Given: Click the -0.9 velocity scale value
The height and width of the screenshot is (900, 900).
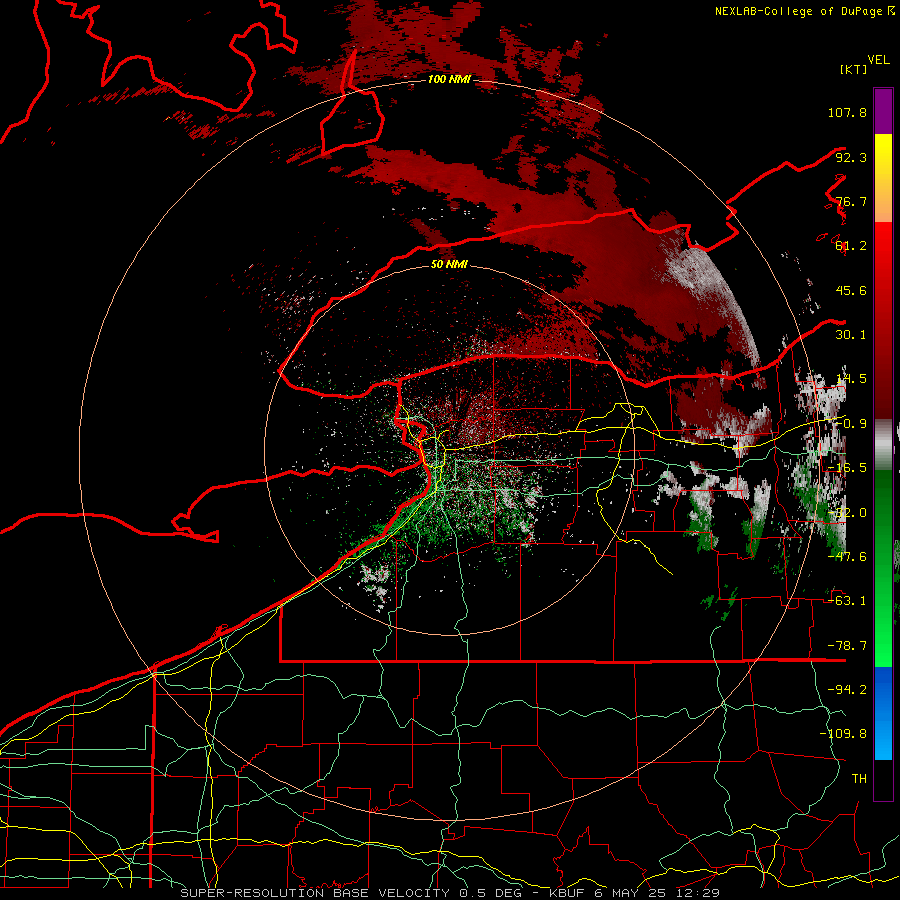Looking at the screenshot, I should tap(851, 424).
